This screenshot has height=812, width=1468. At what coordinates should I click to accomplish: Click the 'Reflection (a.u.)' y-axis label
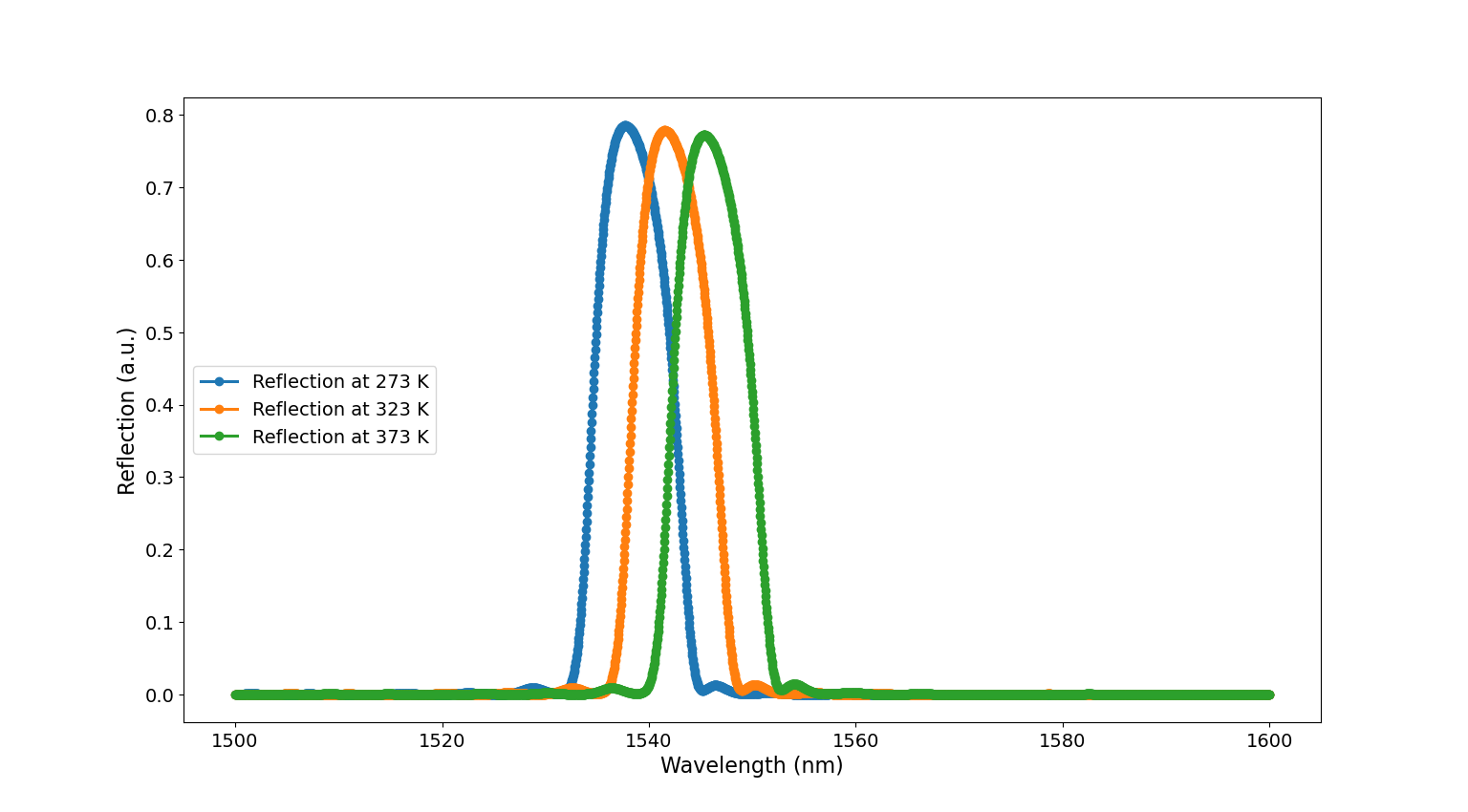click(x=127, y=411)
